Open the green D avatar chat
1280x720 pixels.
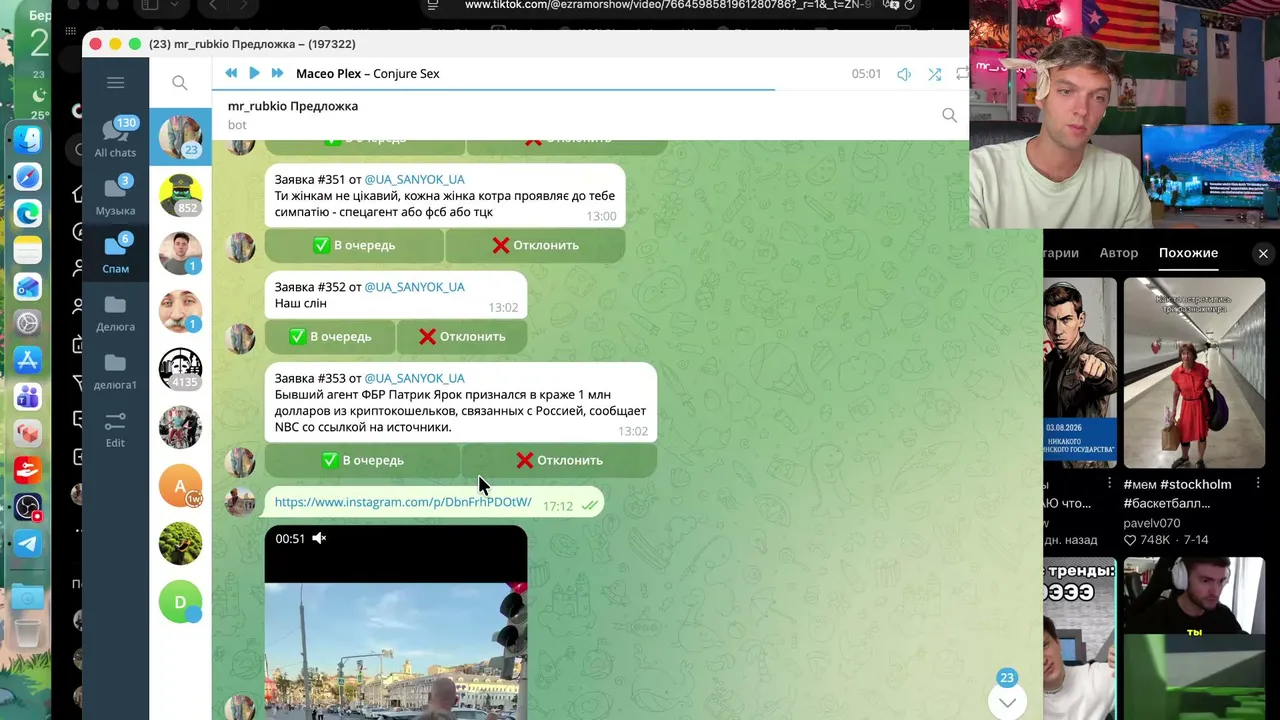pyautogui.click(x=180, y=601)
